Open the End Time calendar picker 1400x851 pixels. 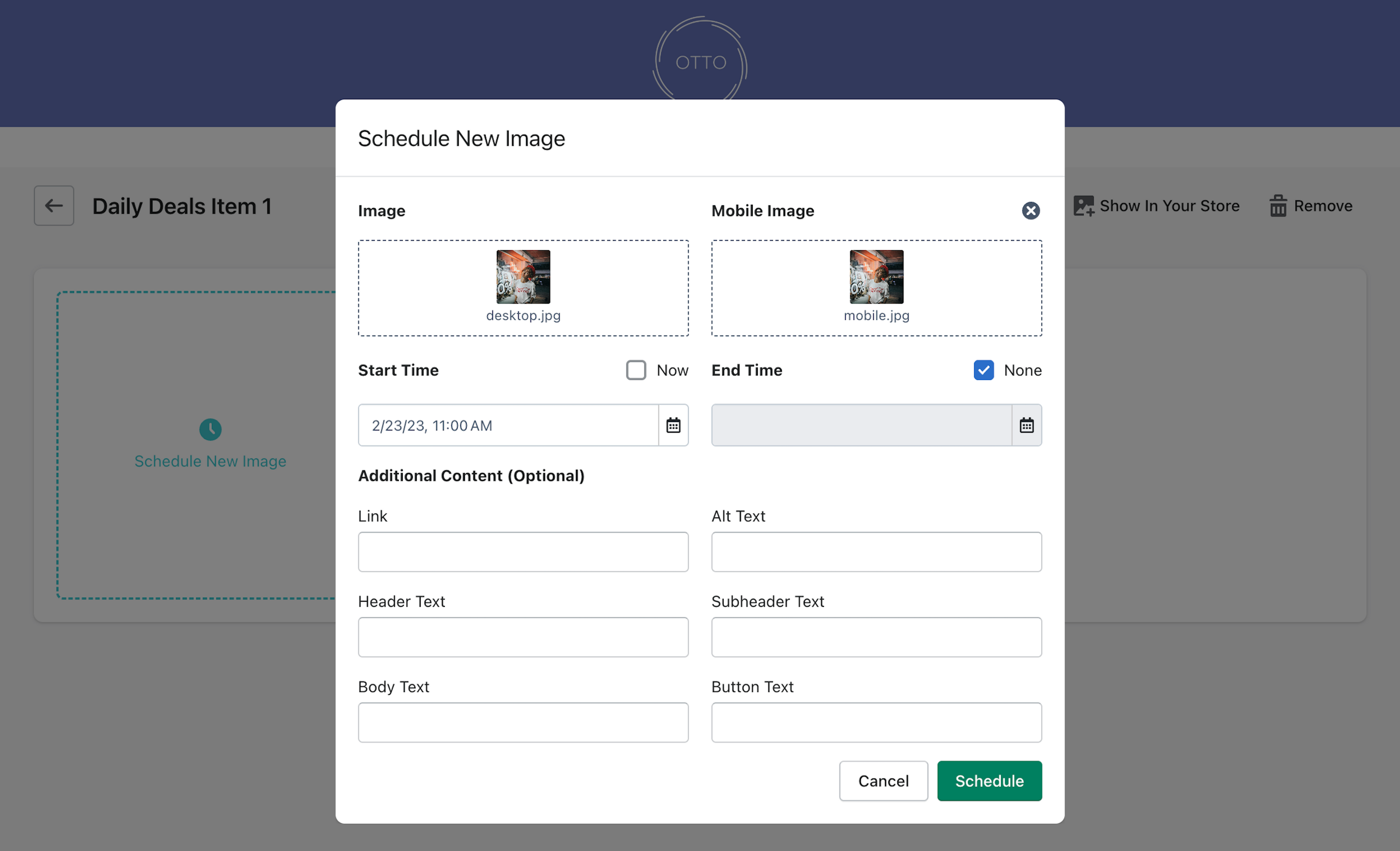pos(1026,425)
